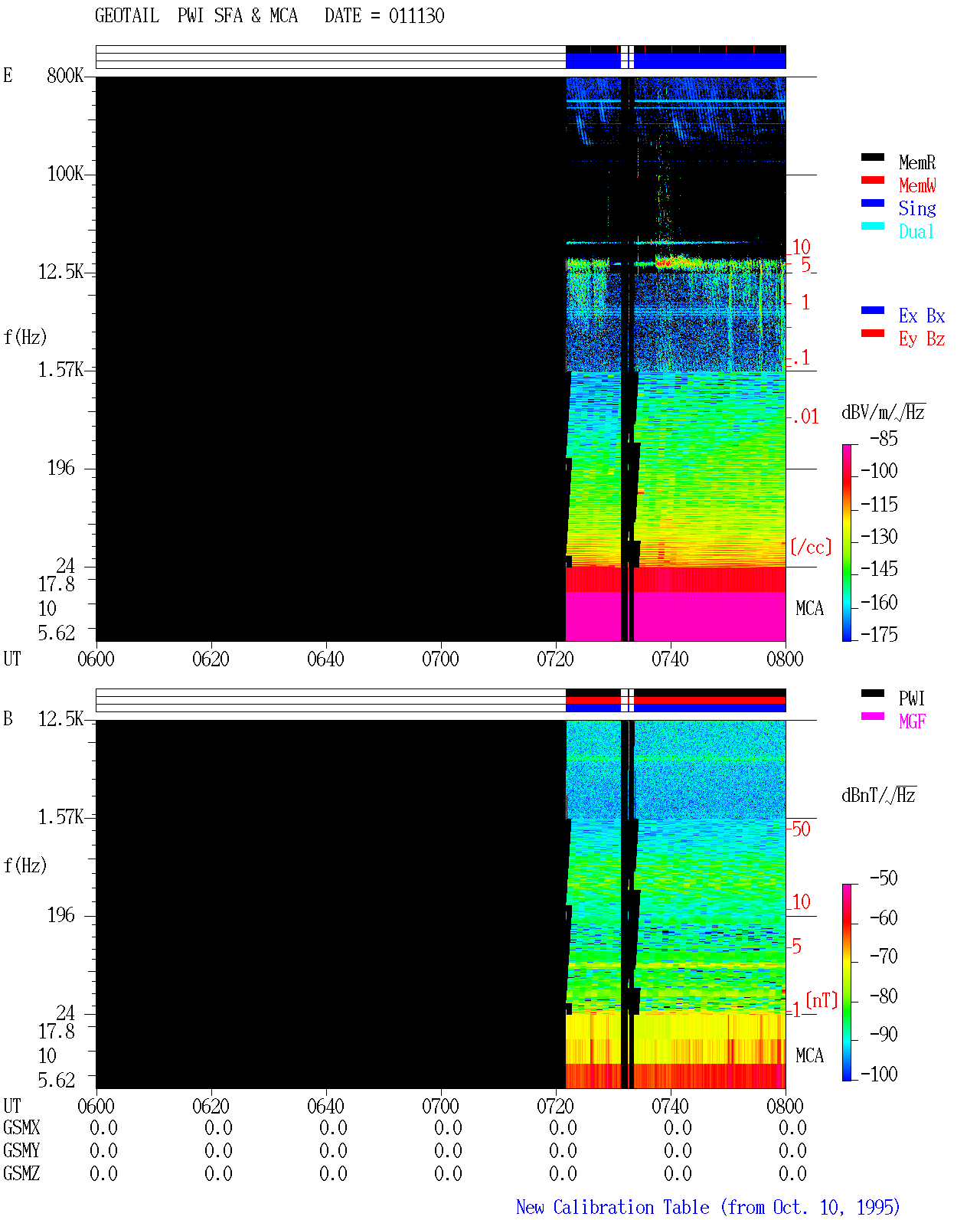Click the DATE = 011130 text
Viewport: 980px width, 1220px height.
point(384,16)
